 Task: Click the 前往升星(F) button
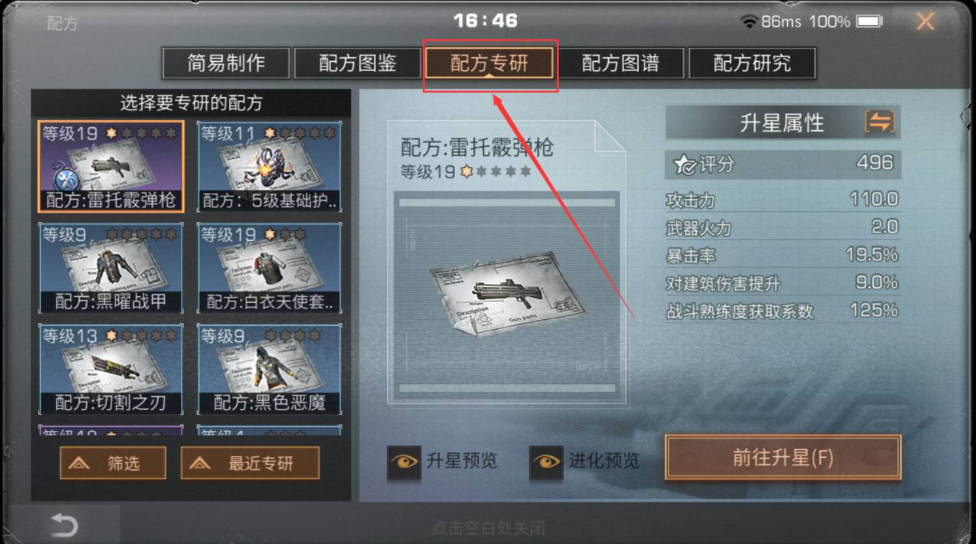click(x=783, y=457)
